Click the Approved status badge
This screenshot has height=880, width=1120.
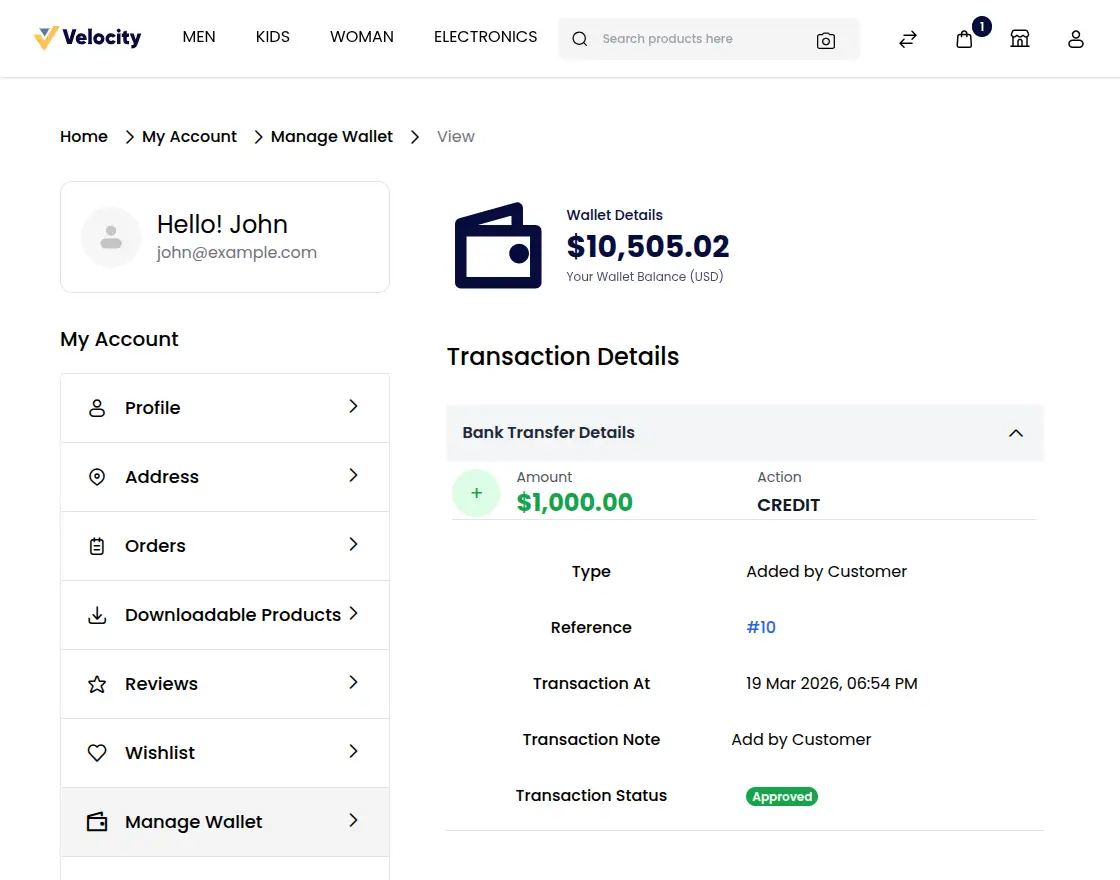pyautogui.click(x=782, y=796)
